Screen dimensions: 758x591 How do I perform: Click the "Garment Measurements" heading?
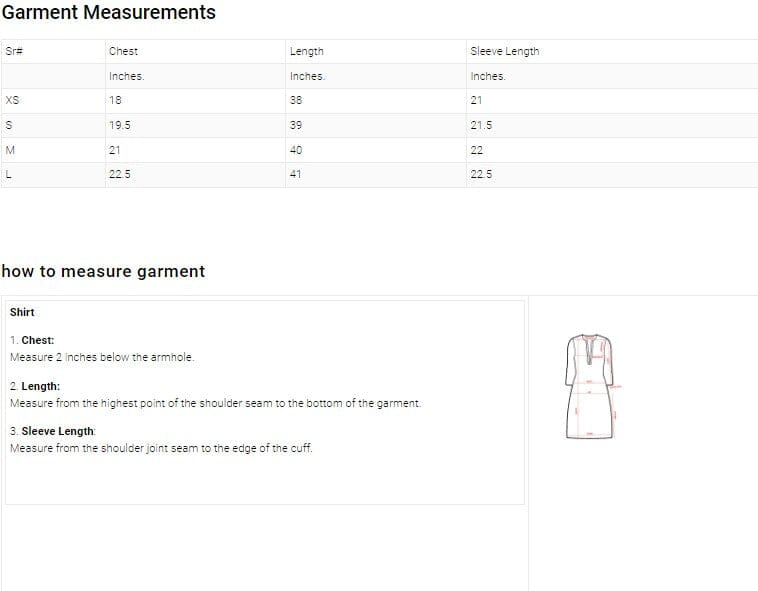[109, 13]
